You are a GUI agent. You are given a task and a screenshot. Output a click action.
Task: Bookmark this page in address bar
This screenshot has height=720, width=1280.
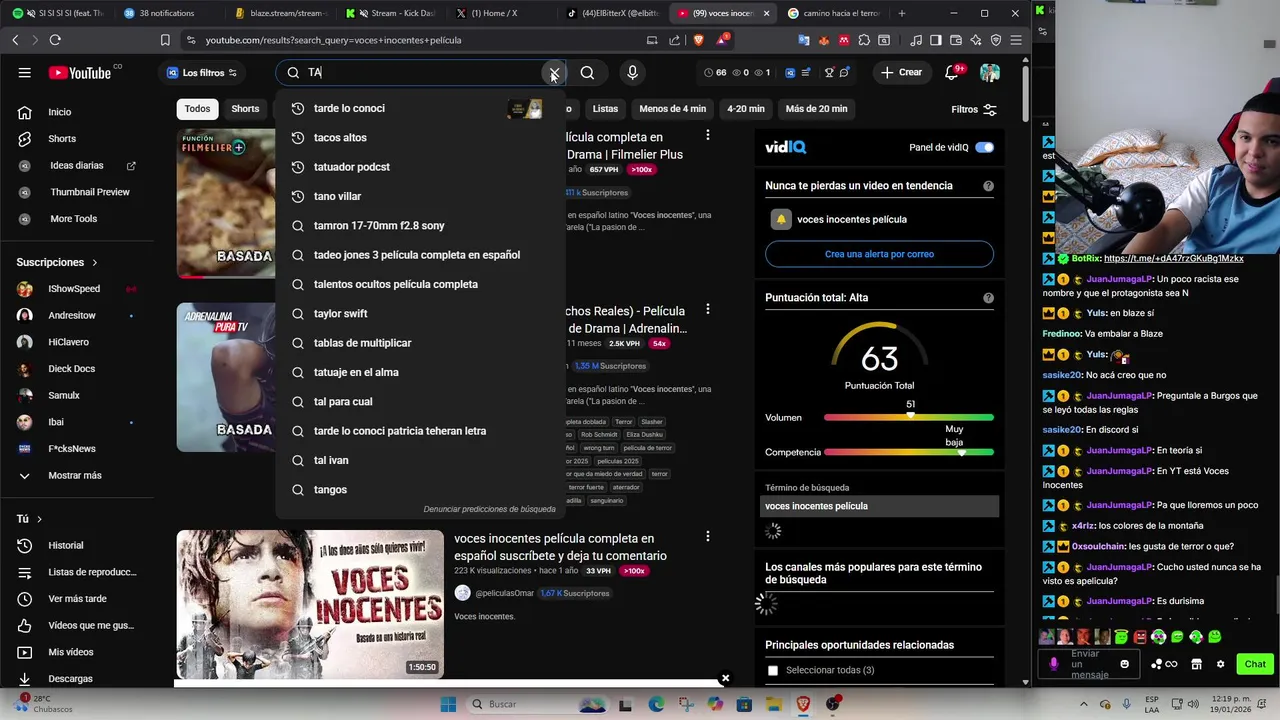[165, 40]
